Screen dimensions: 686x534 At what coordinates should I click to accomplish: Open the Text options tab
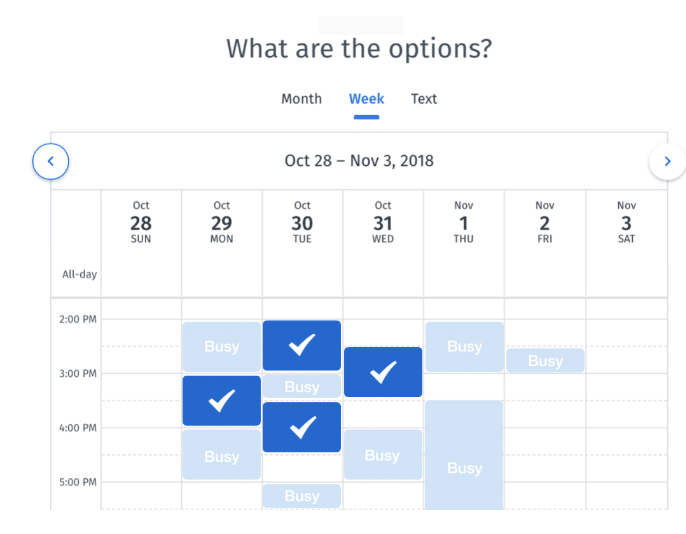click(424, 99)
